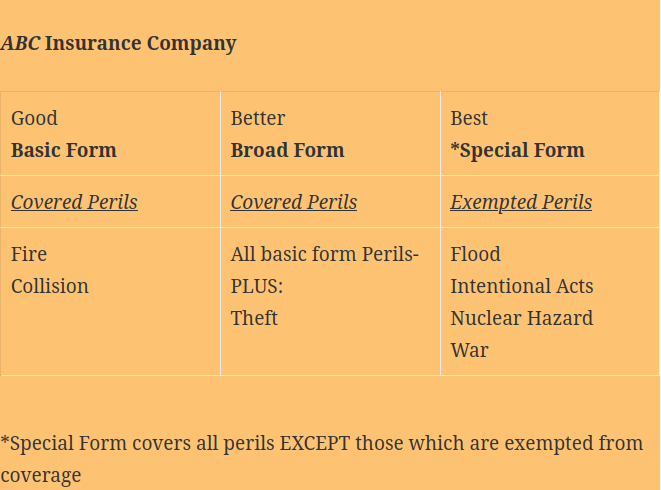Screen dimensions: 661x490
Task: Open Covered Perils link under Basic Form
Action: (74, 202)
